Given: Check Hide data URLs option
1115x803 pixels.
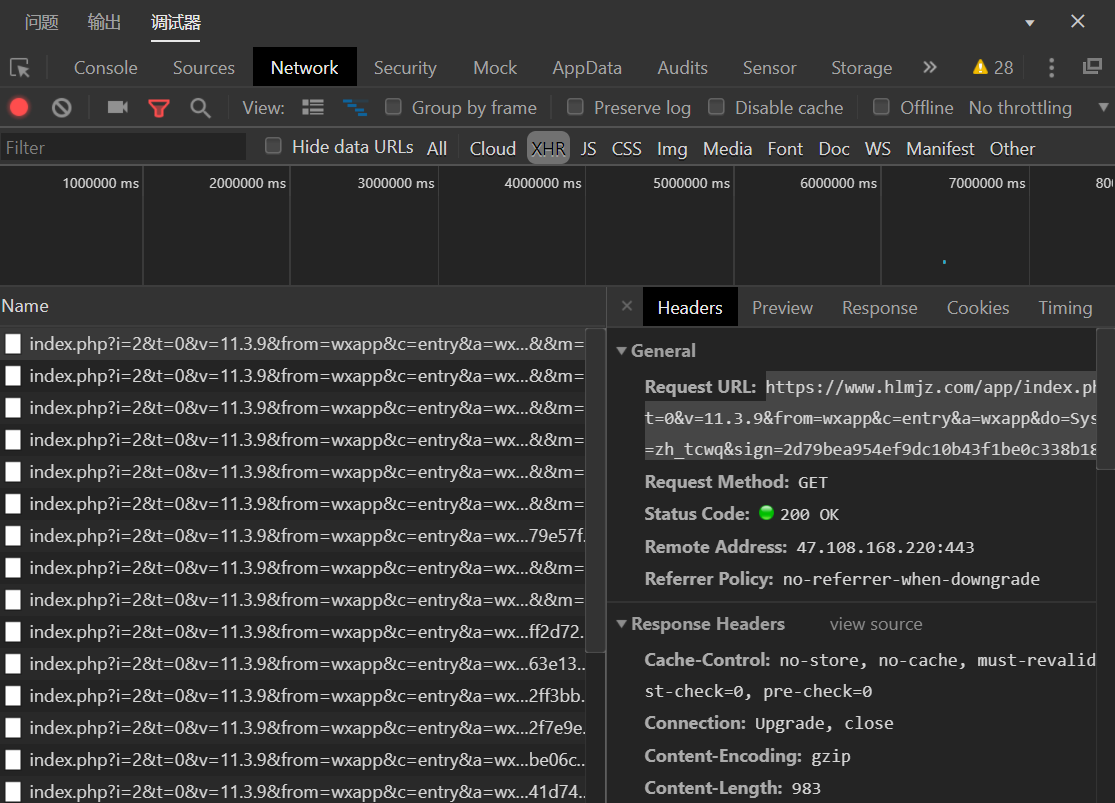Looking at the screenshot, I should 273,146.
